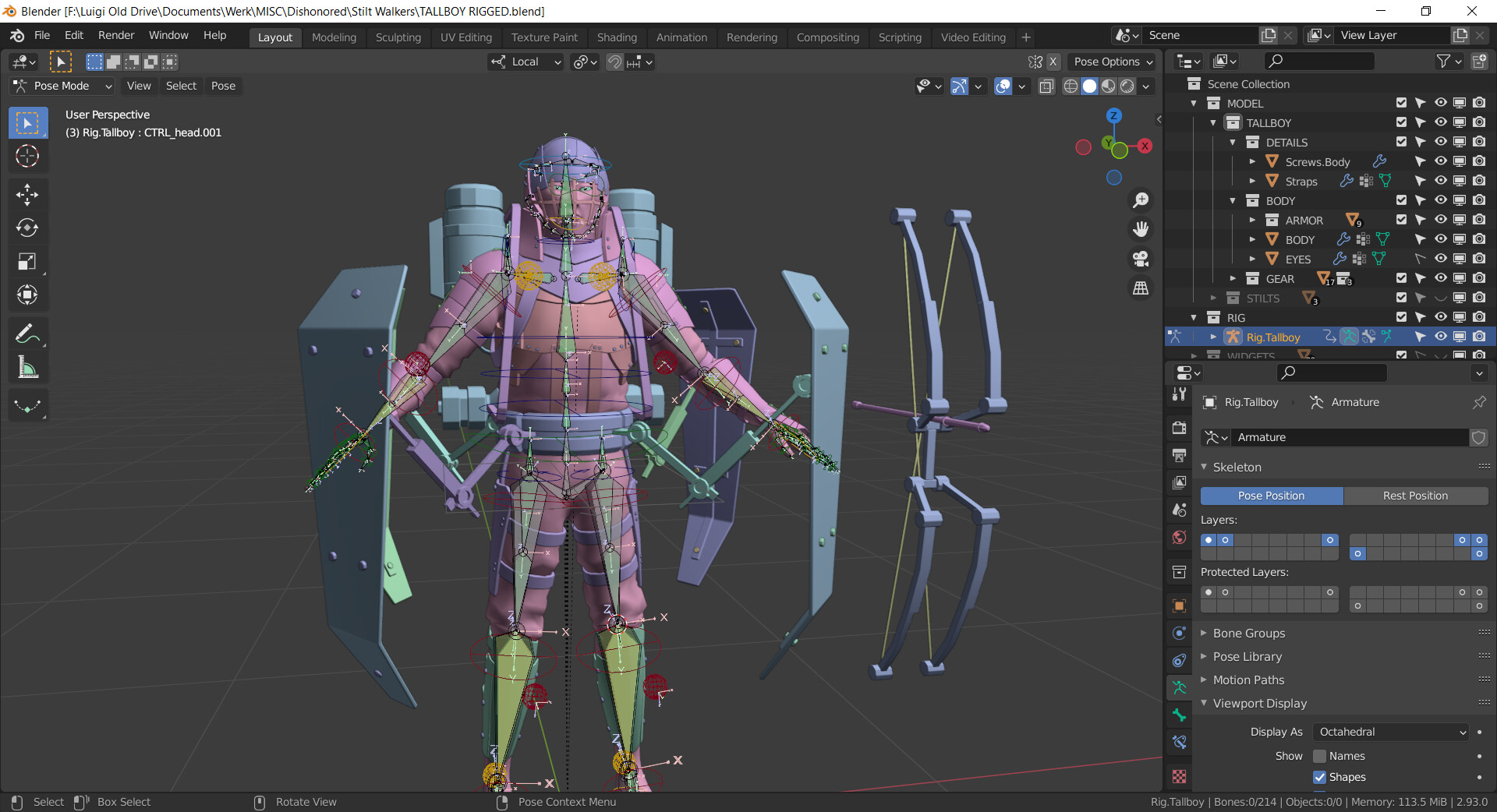Screen dimensions: 1497x812
Task: Select the Measure tool
Action: (27, 368)
